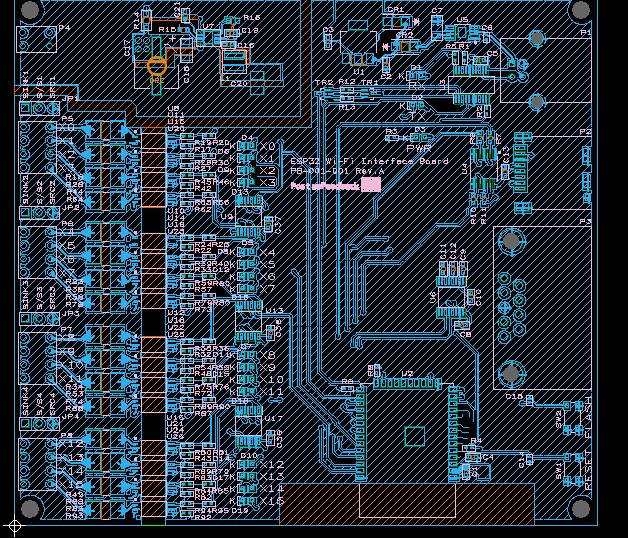Select the JP1 jumper label
The image size is (628, 538).
pos(71,99)
